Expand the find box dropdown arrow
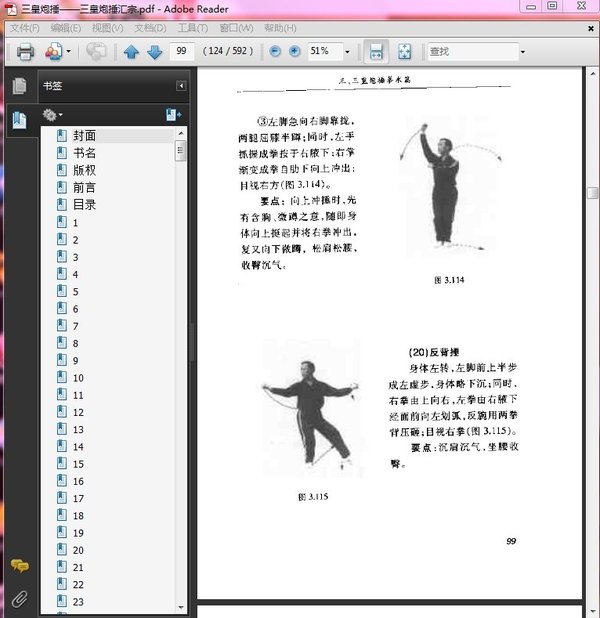Image resolution: width=600 pixels, height=618 pixels. coord(522,51)
